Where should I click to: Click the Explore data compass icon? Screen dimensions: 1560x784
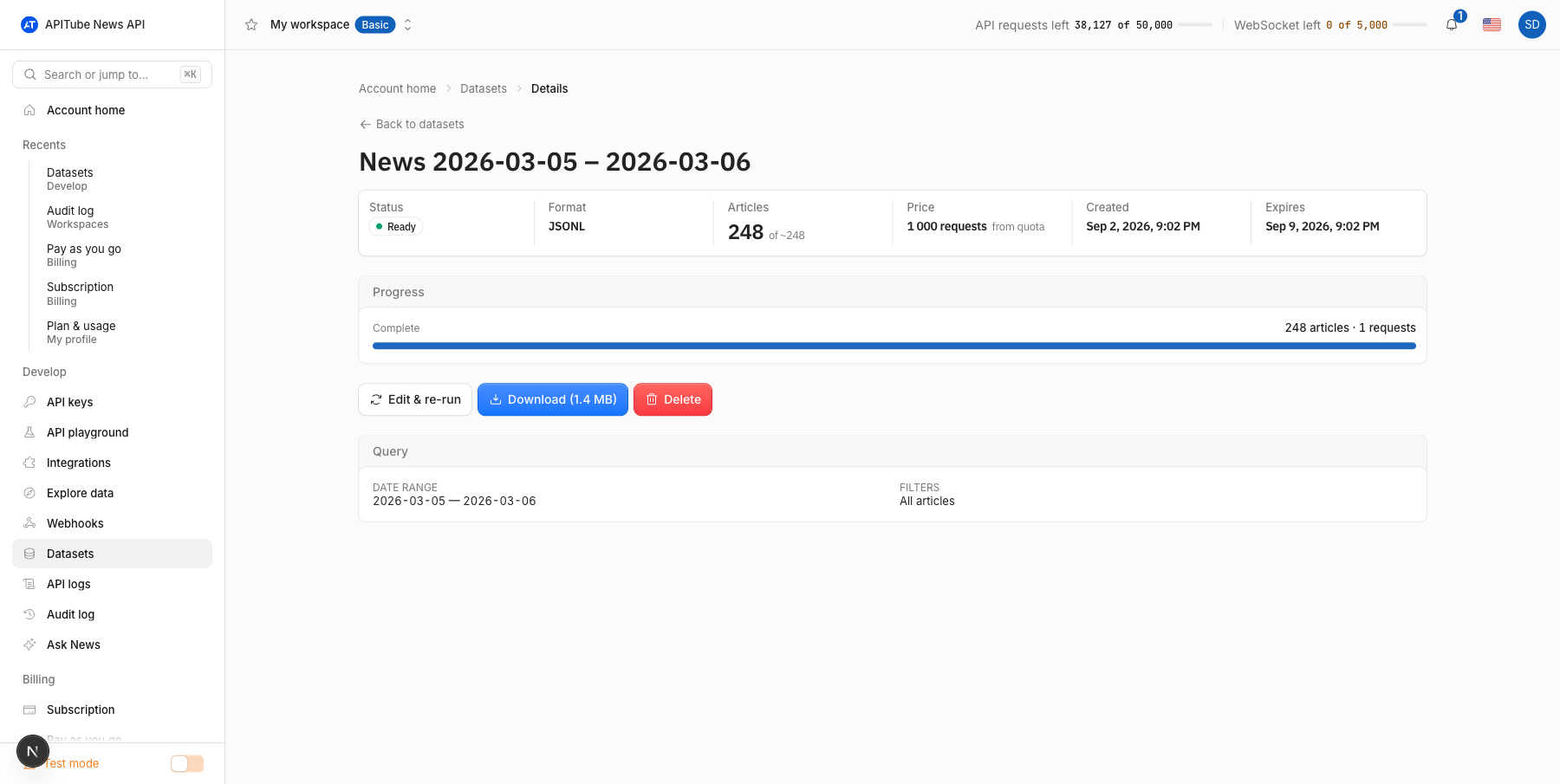click(29, 493)
